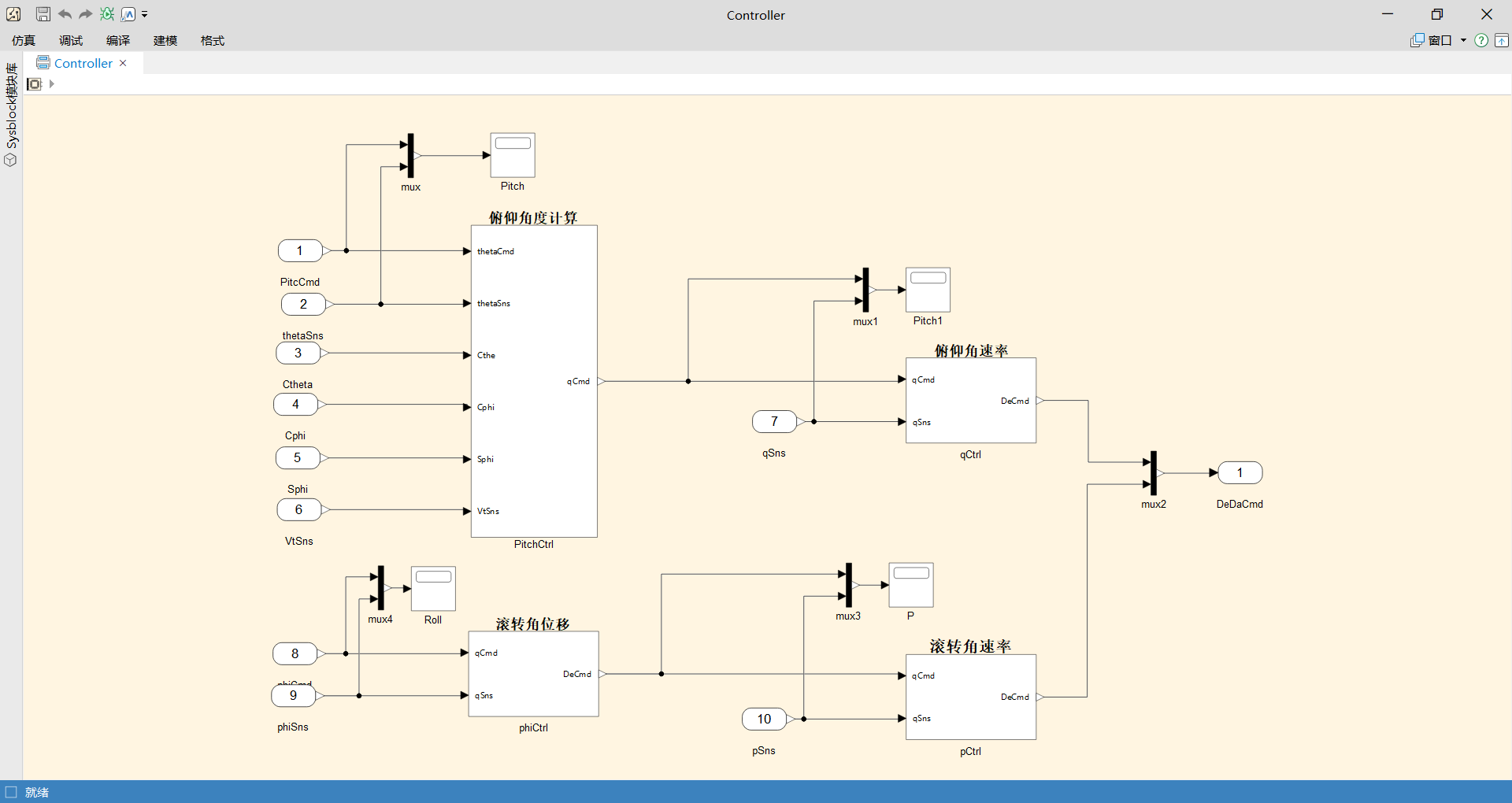Redo the last action

[85, 14]
